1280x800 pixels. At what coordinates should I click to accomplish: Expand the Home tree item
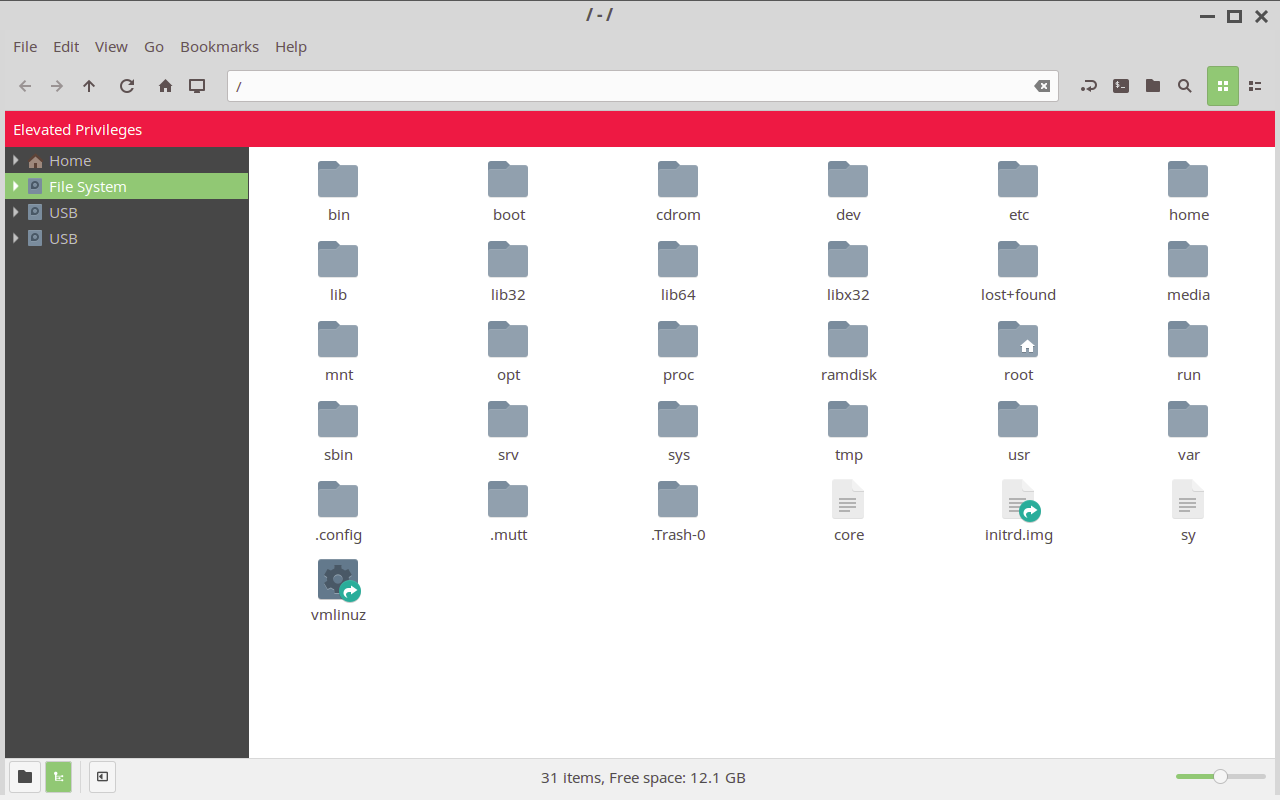tap(15, 160)
